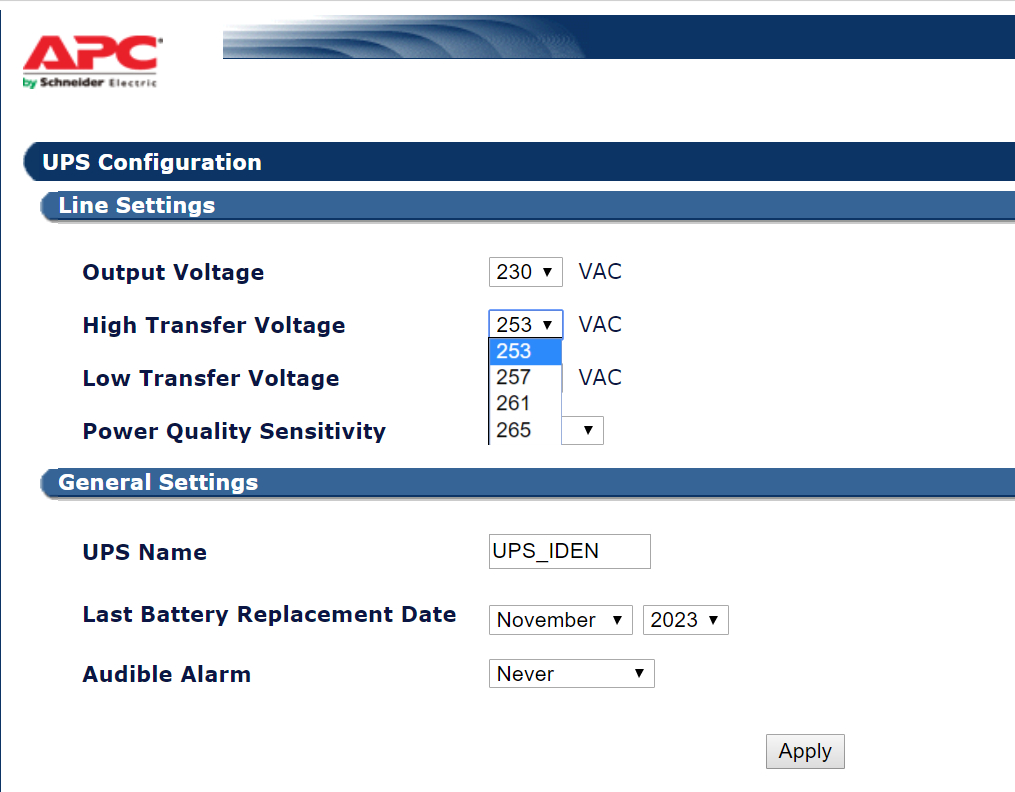
Task: Choose 257 from the open list
Action: 524,377
